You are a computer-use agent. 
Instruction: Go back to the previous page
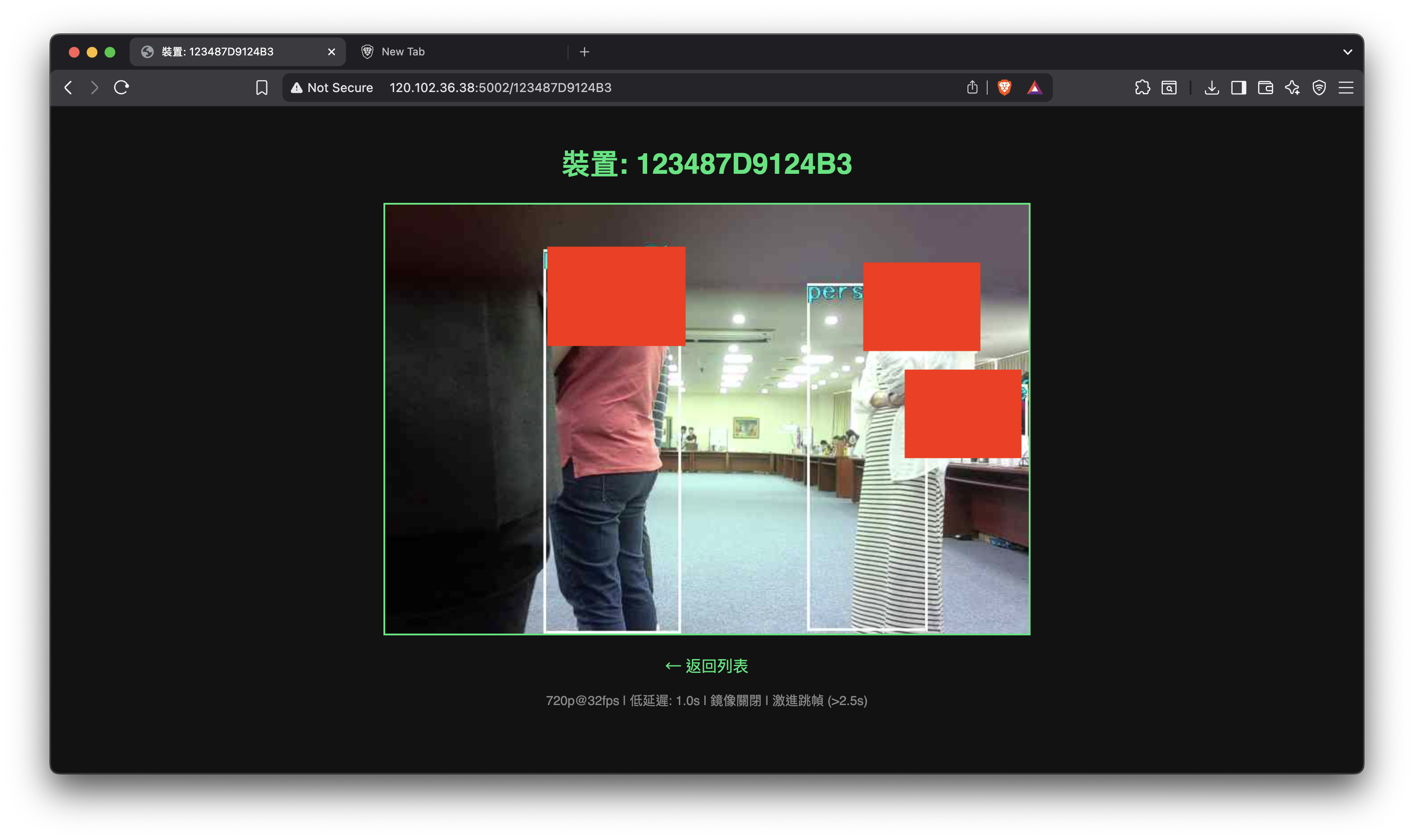[x=68, y=88]
